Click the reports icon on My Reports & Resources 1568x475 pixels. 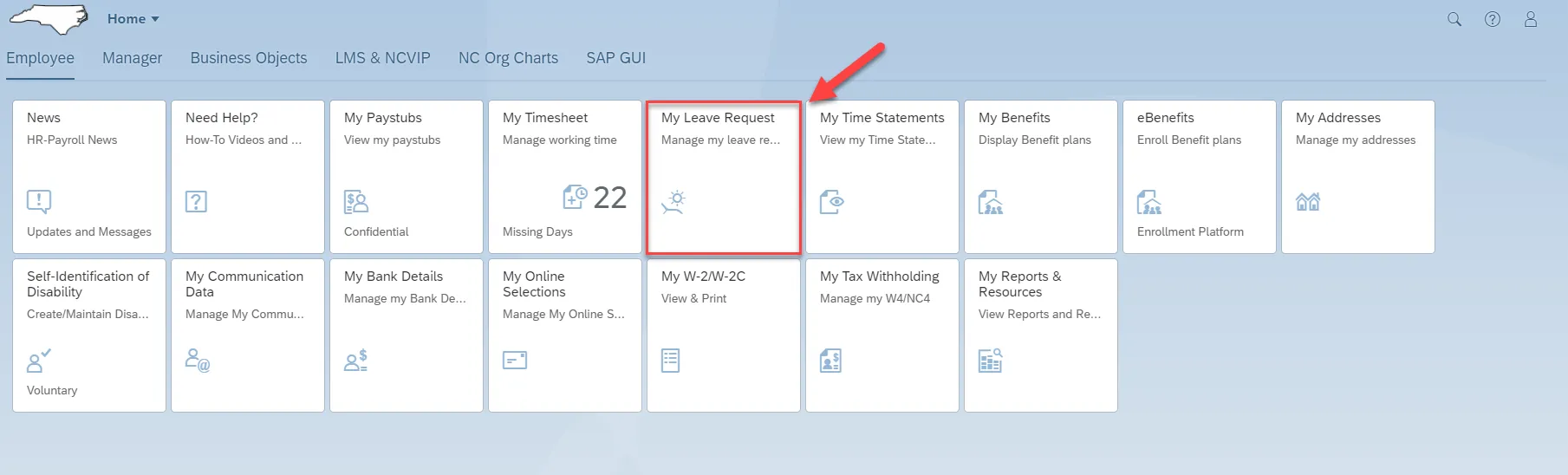point(991,361)
